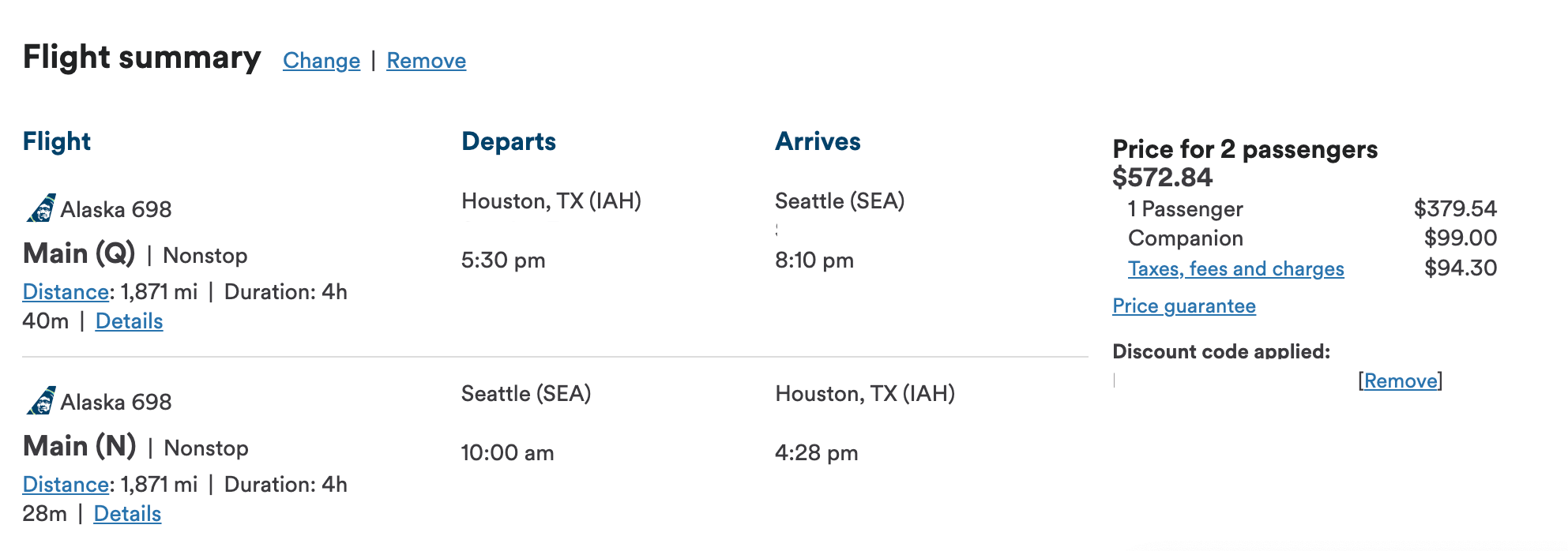Click the Flight summary heading
Screen dimensions: 1568x551
point(142,58)
